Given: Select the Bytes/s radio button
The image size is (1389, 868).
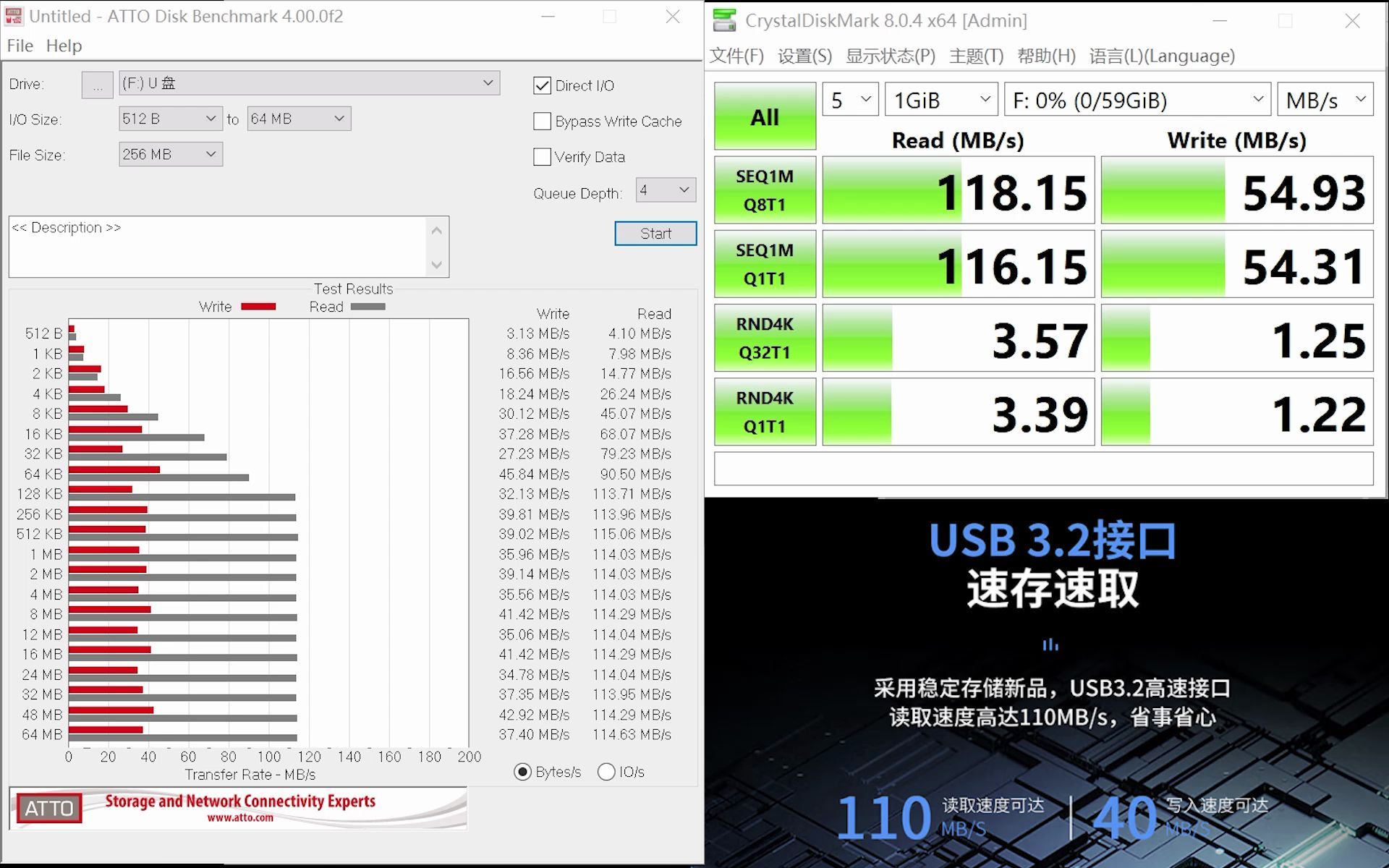Looking at the screenshot, I should pyautogui.click(x=522, y=772).
